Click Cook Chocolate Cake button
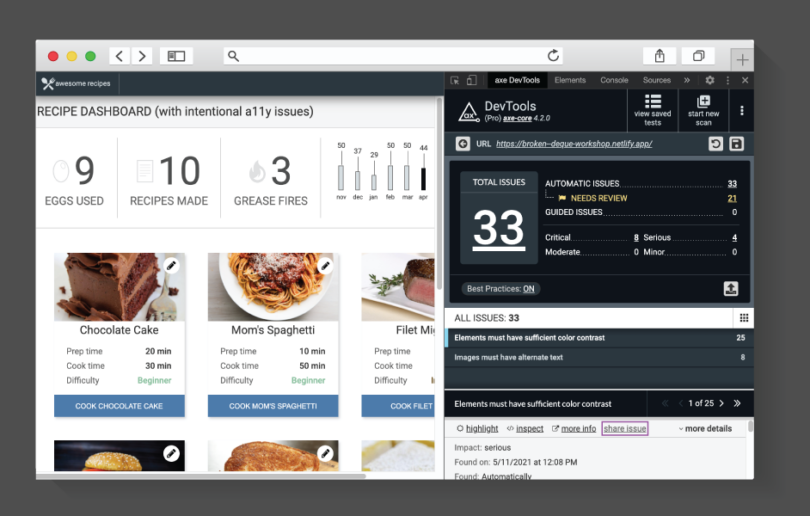Viewport: 810px width, 516px height. tap(119, 406)
